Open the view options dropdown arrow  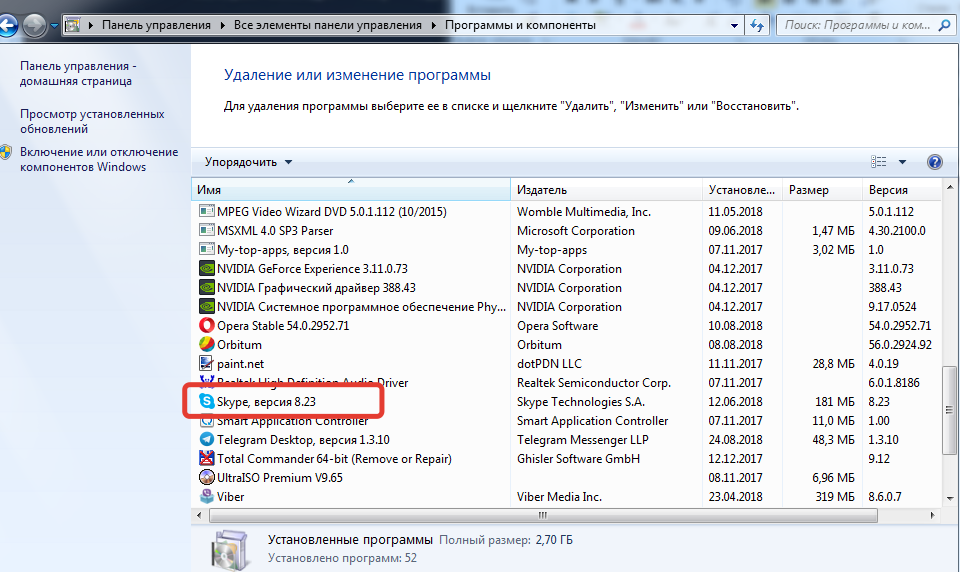pyautogui.click(x=902, y=162)
